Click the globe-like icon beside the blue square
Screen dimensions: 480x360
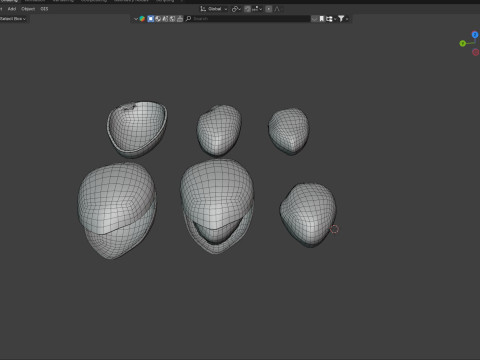pyautogui.click(x=158, y=19)
